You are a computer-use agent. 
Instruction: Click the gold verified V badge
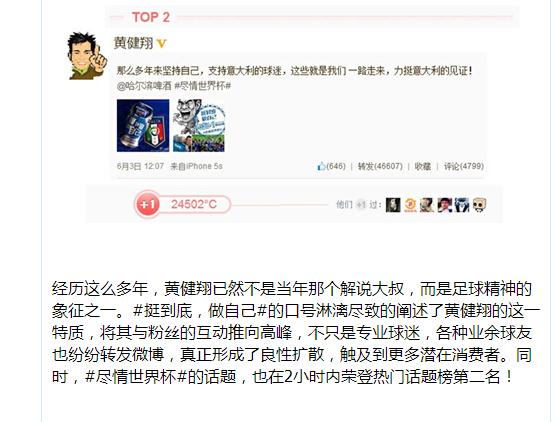pyautogui.click(x=161, y=44)
